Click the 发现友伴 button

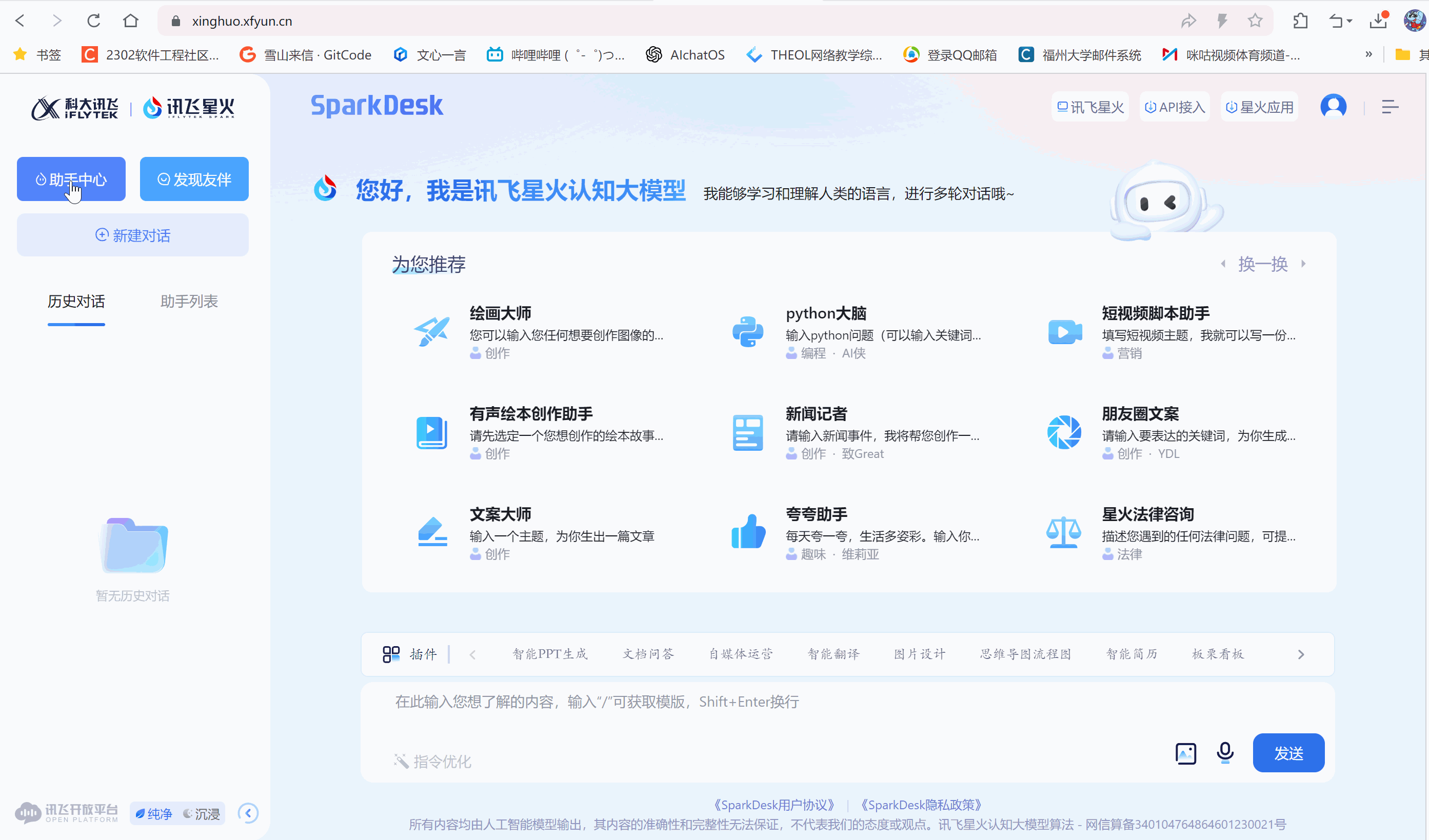pos(194,179)
